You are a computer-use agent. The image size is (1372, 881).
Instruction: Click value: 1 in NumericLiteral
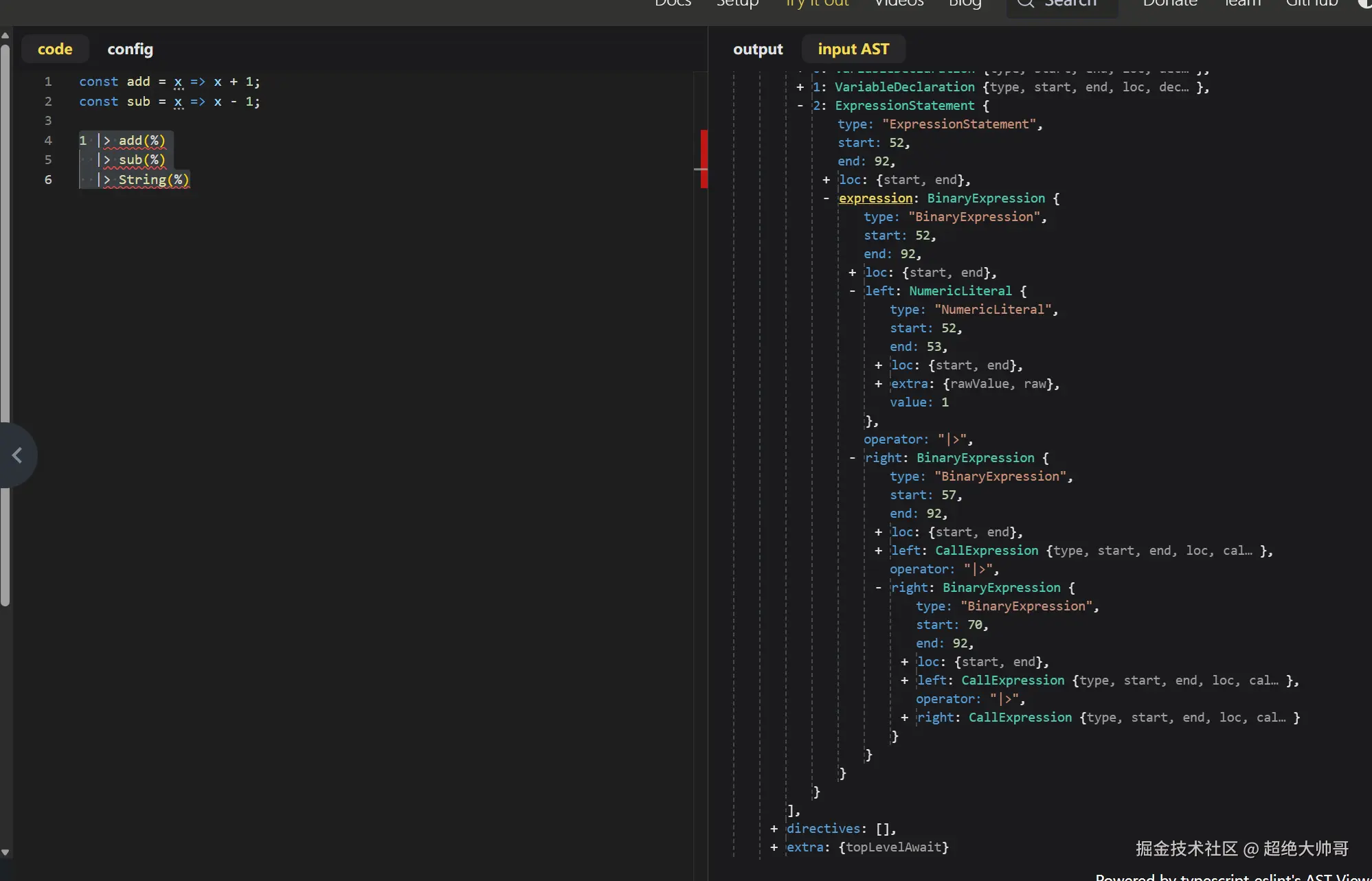pos(919,402)
